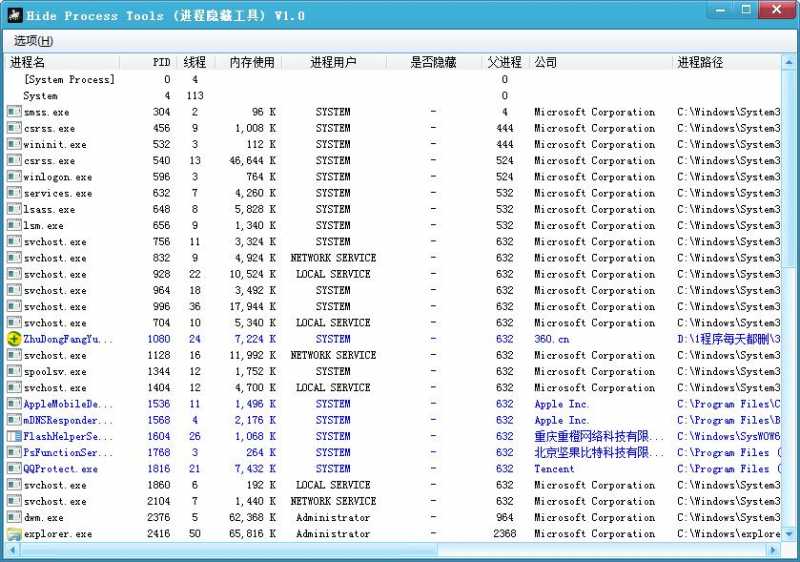Click icon of svchost.exe with PID 832
Viewport: 800px width, 562px height.
[14, 258]
